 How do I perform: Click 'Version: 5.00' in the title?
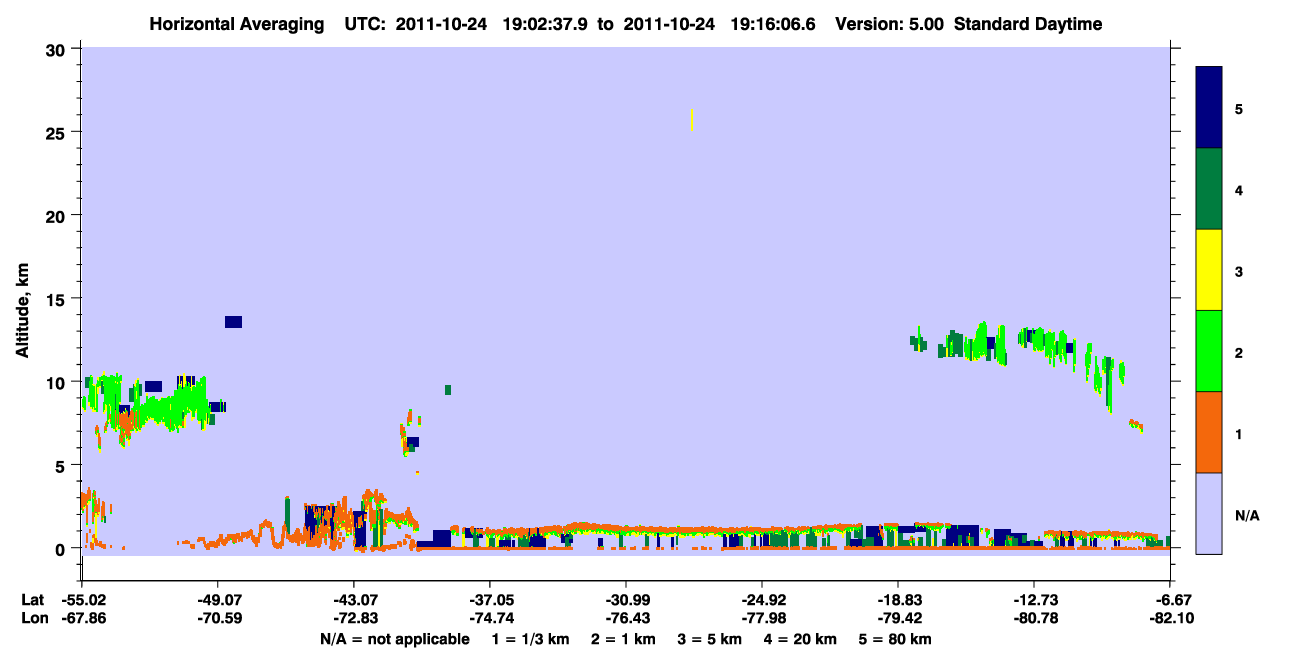point(890,24)
